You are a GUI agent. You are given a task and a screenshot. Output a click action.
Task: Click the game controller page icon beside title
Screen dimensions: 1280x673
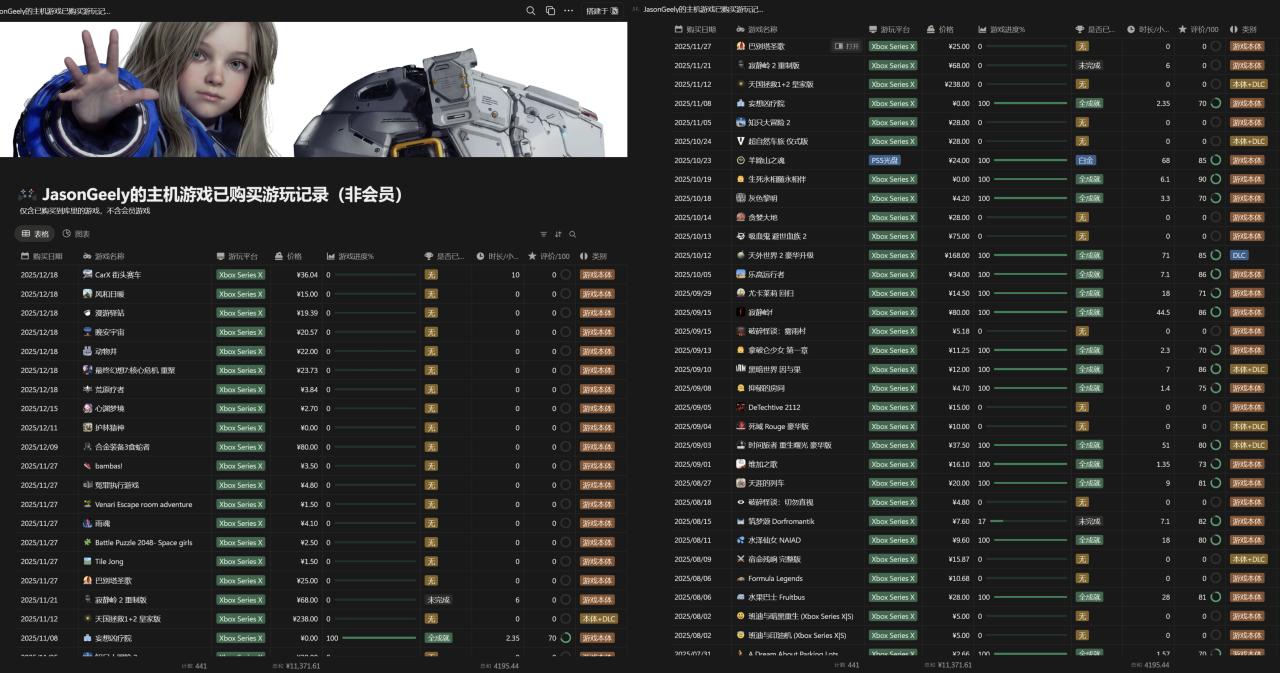pos(27,194)
